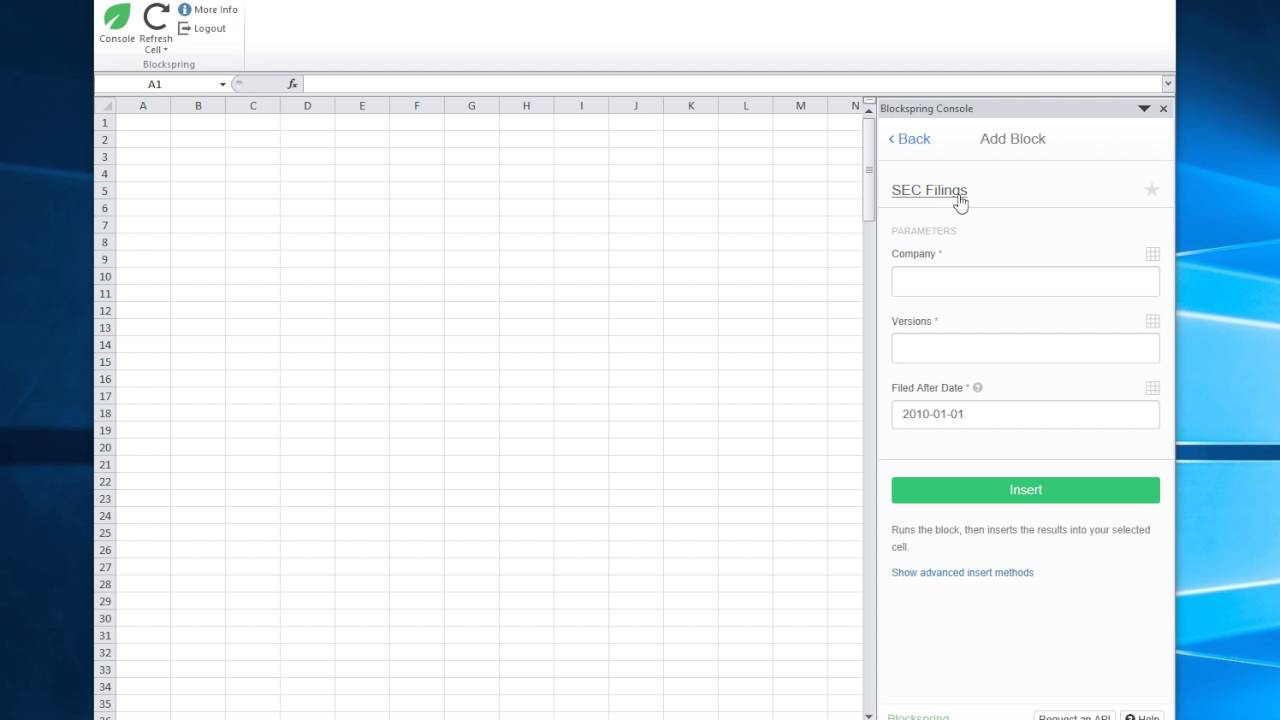Viewport: 1280px width, 720px height.
Task: Click the green Insert button
Action: click(1025, 490)
